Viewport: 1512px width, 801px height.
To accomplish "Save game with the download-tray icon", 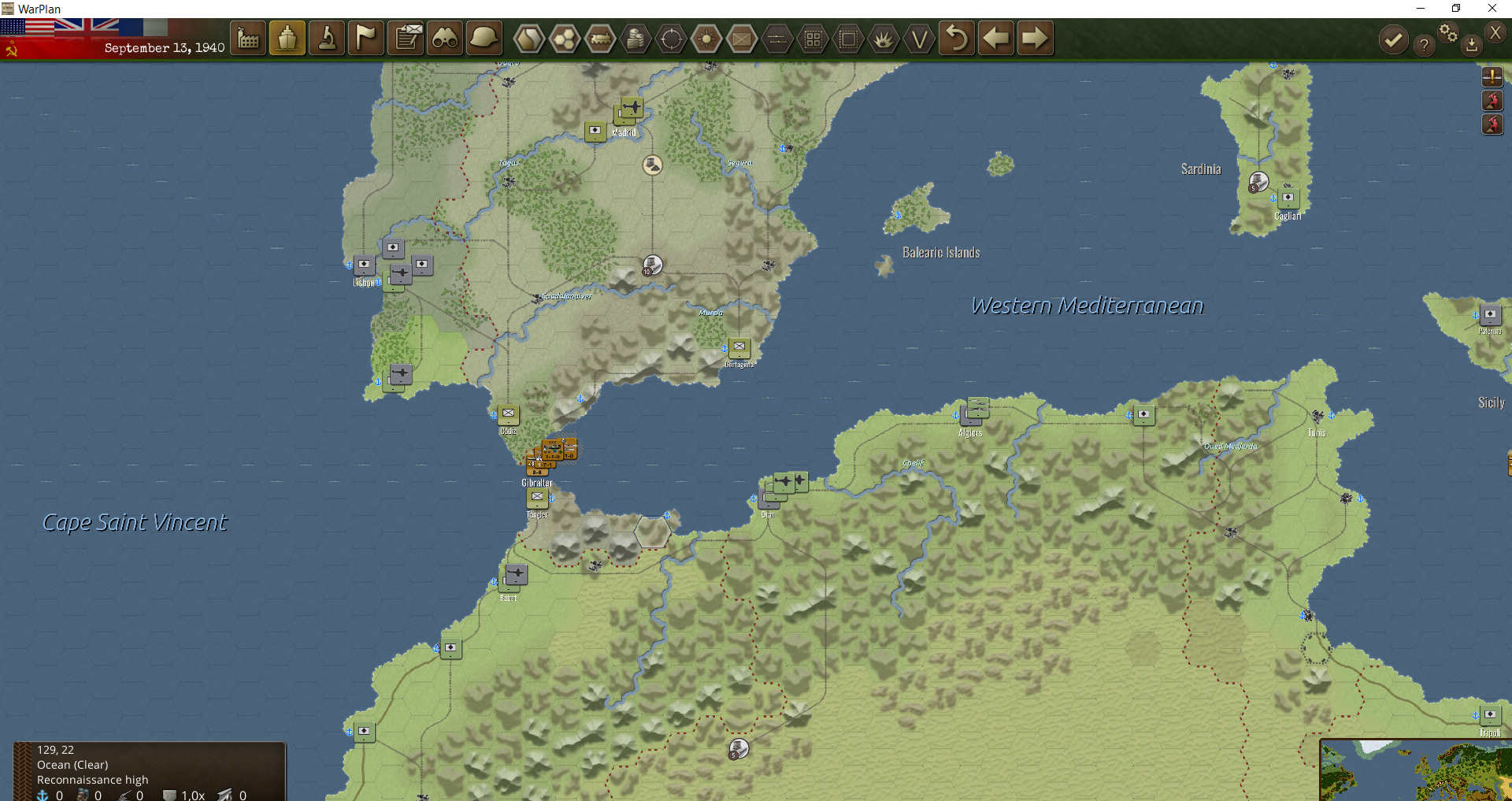I will tap(1472, 45).
